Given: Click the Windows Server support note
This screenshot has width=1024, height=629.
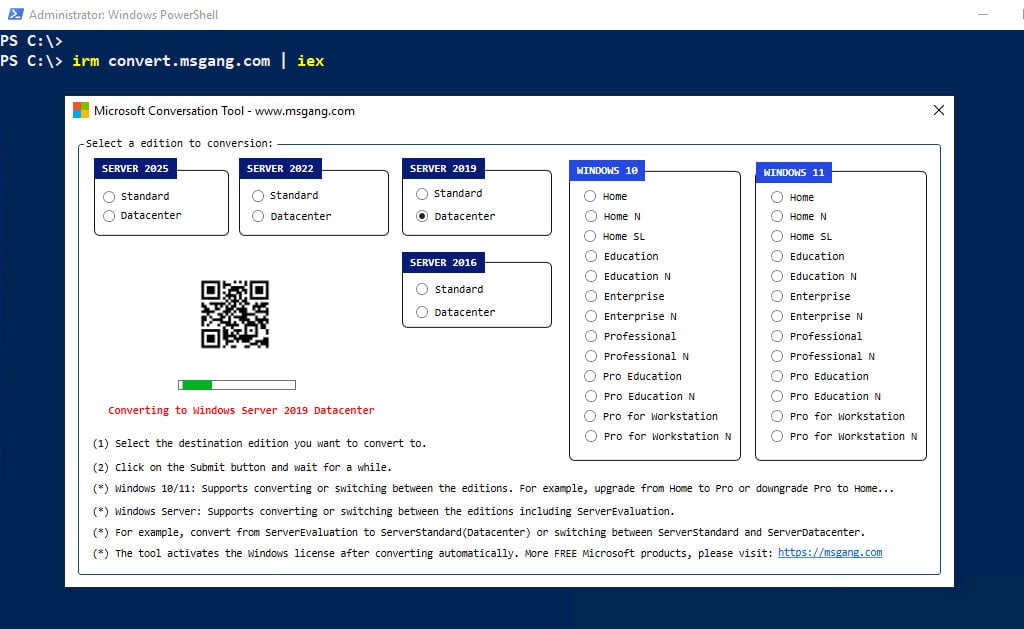Looking at the screenshot, I should (383, 511).
